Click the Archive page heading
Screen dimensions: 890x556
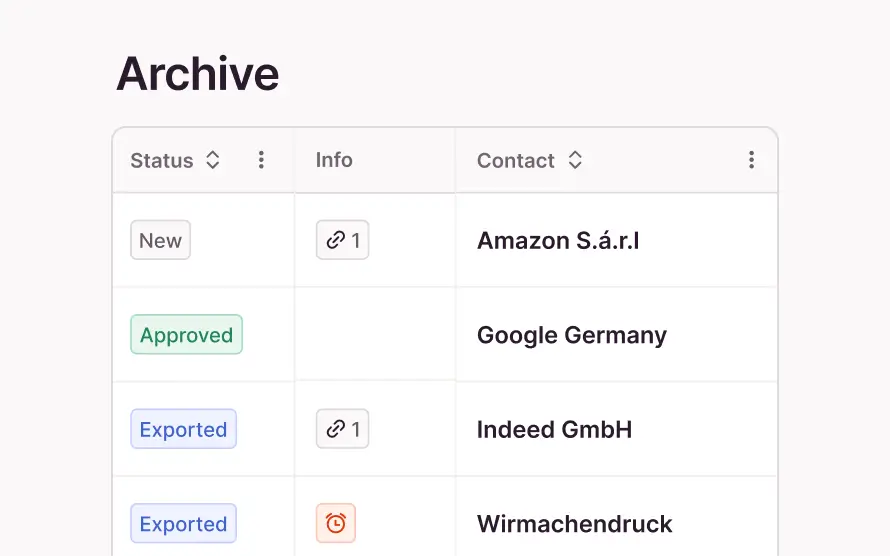pyautogui.click(x=197, y=74)
